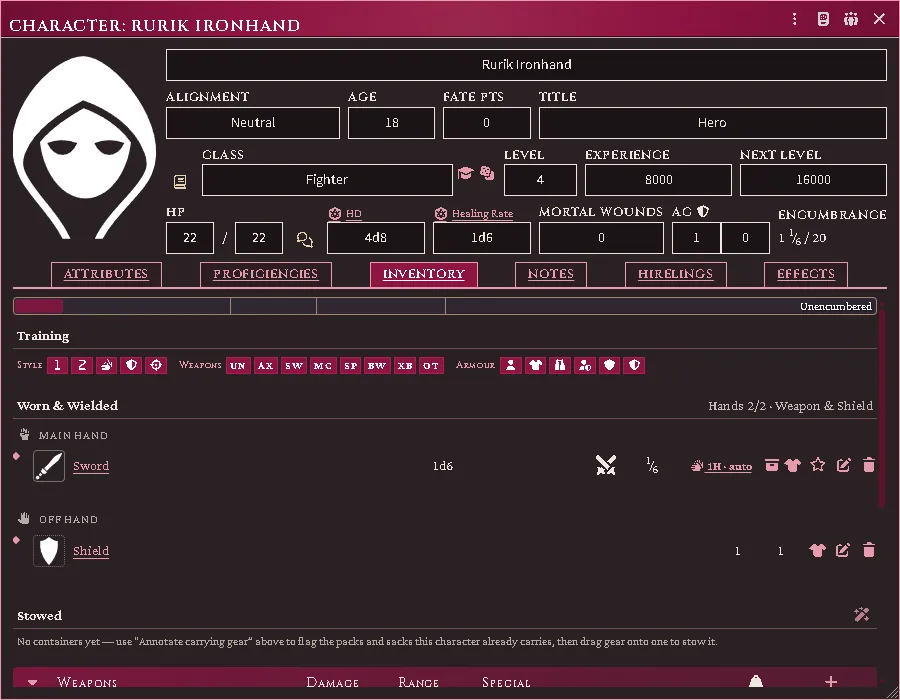
Task: Click the edit pencil icon for the Sword
Action: pyautogui.click(x=843, y=465)
